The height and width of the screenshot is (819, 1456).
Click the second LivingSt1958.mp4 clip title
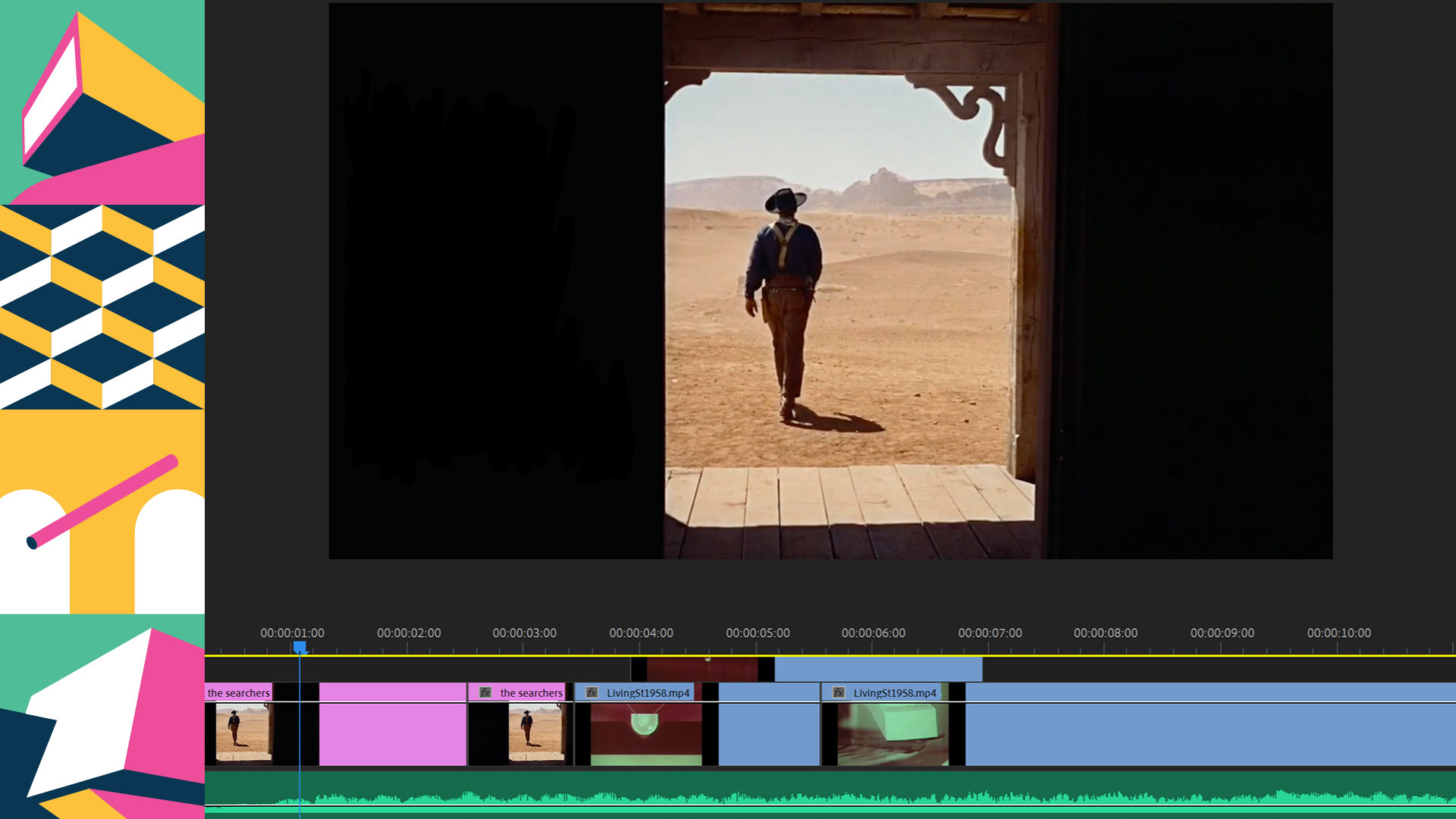895,692
